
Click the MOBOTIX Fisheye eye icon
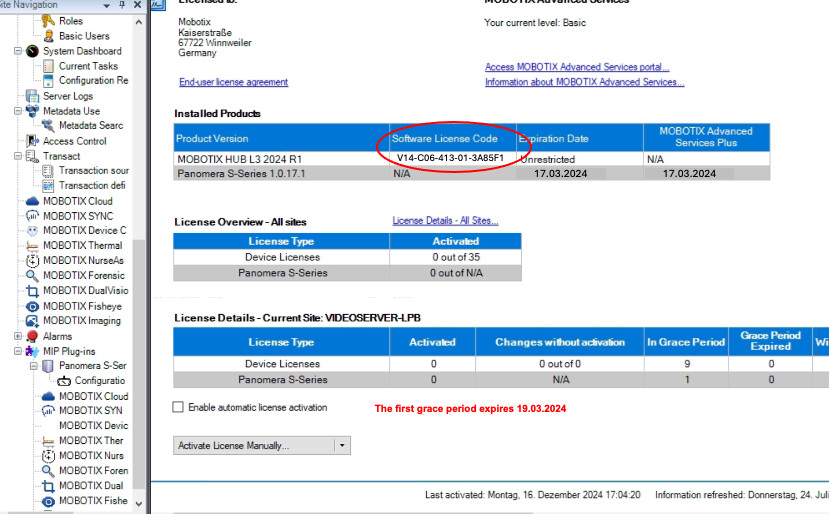tap(32, 306)
